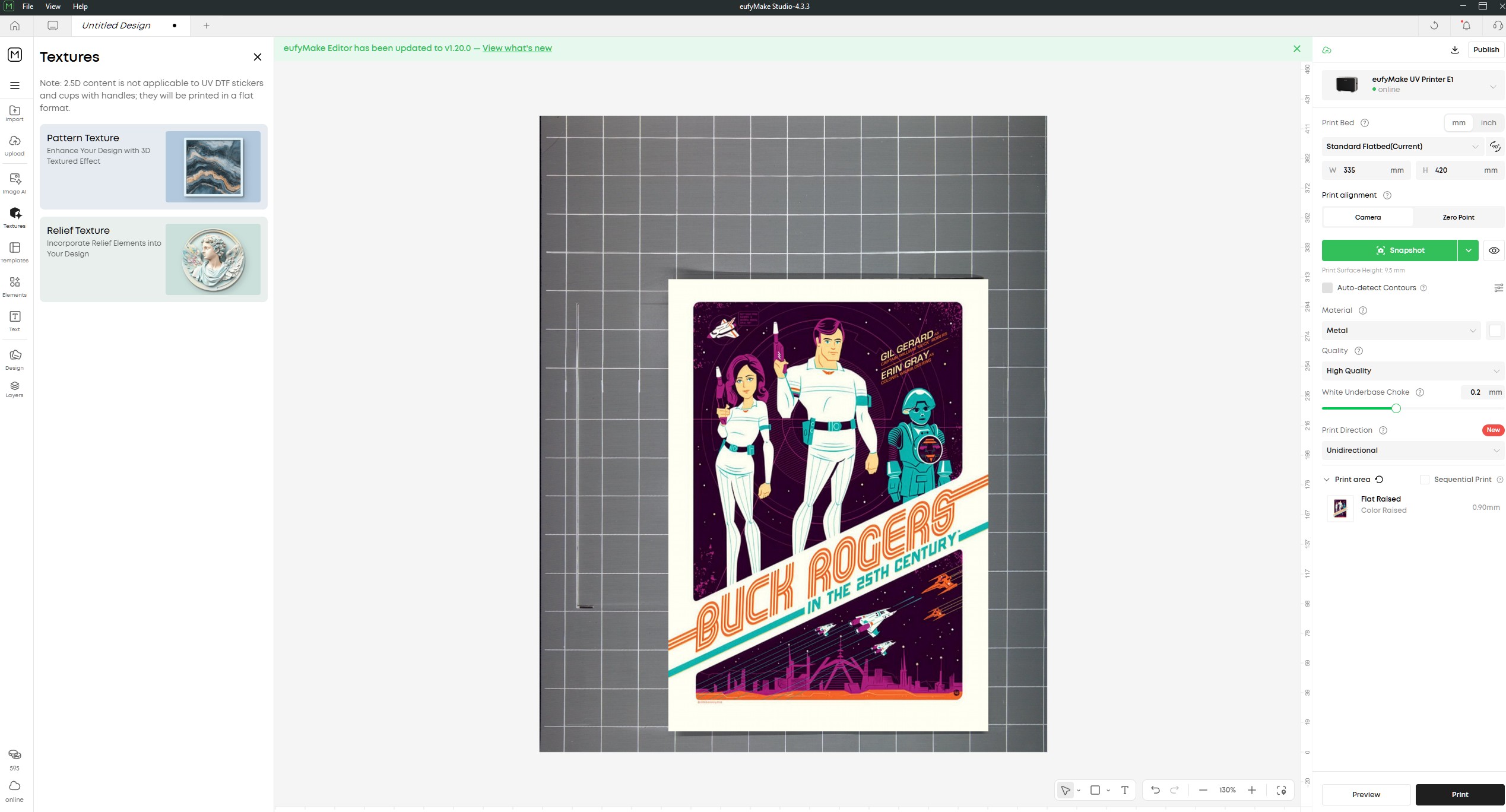Open the Text tool in sidebar
Screen dimensions: 1506x812
(15, 321)
